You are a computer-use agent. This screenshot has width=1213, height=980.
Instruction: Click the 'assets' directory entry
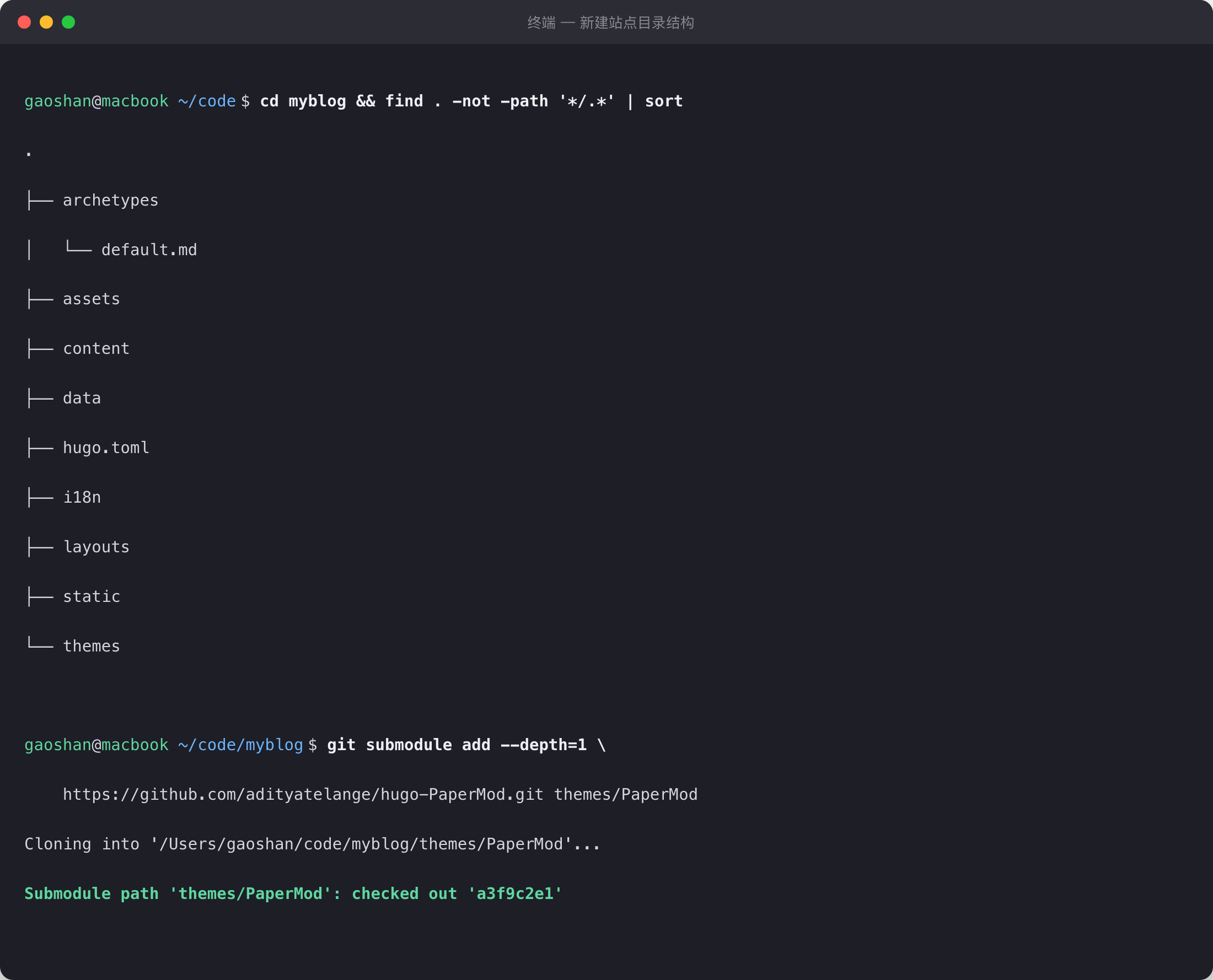92,299
